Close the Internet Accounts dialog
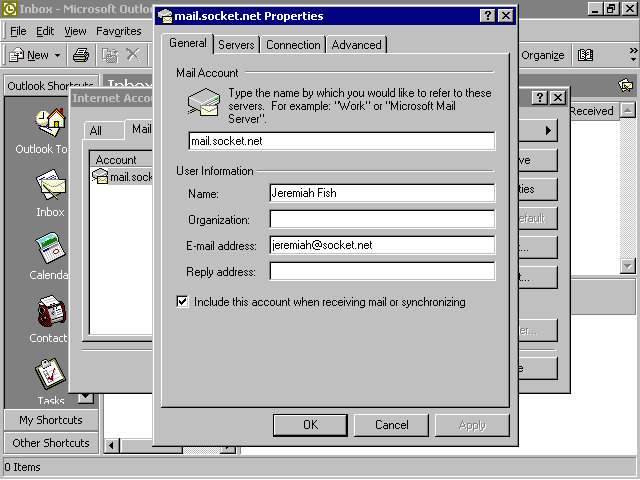The image size is (640, 480). (558, 98)
